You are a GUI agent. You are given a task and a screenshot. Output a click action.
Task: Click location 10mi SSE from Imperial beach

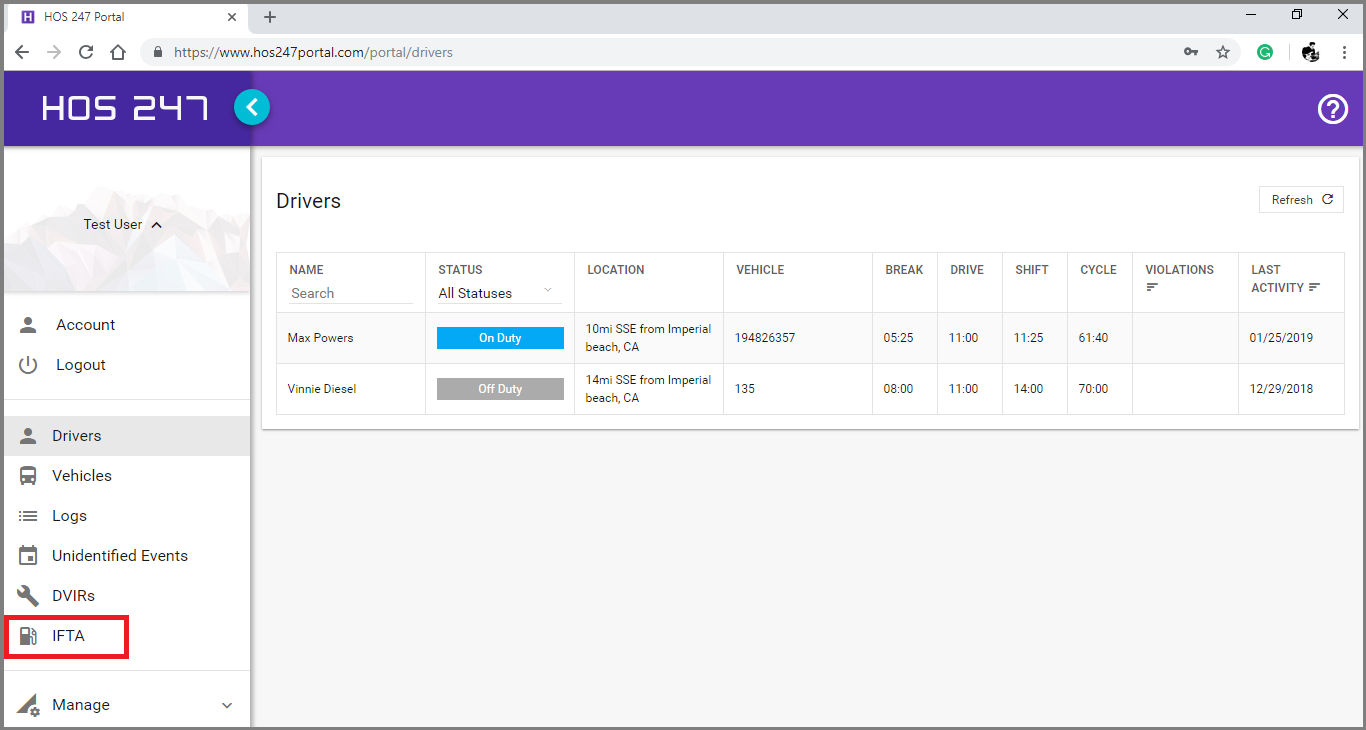648,338
